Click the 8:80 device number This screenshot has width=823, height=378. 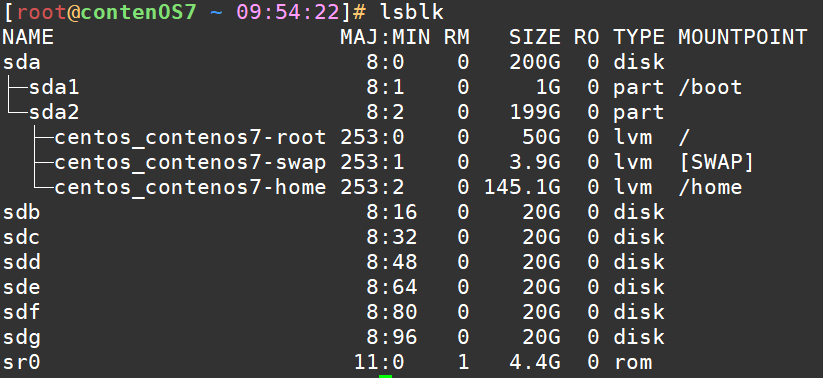(392, 312)
